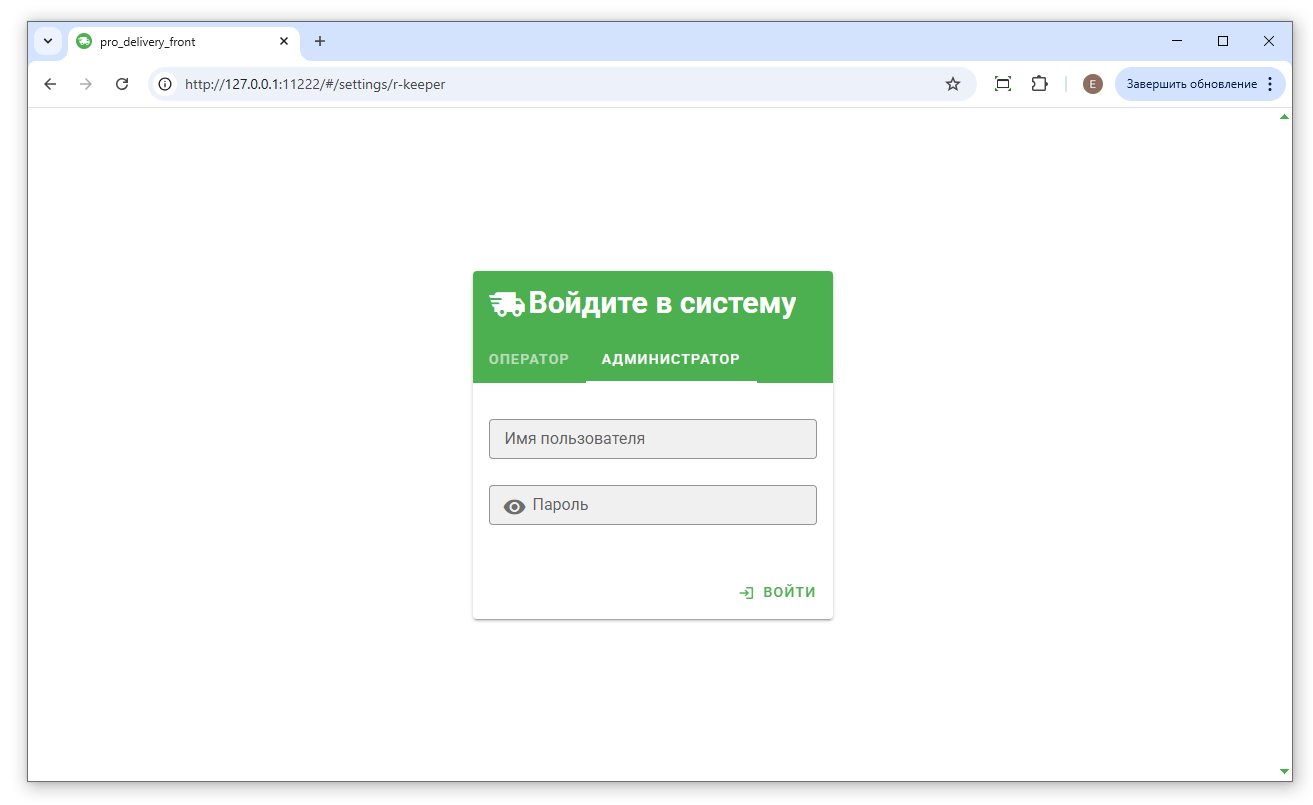
Task: View site information icon in address bar
Action: (166, 84)
